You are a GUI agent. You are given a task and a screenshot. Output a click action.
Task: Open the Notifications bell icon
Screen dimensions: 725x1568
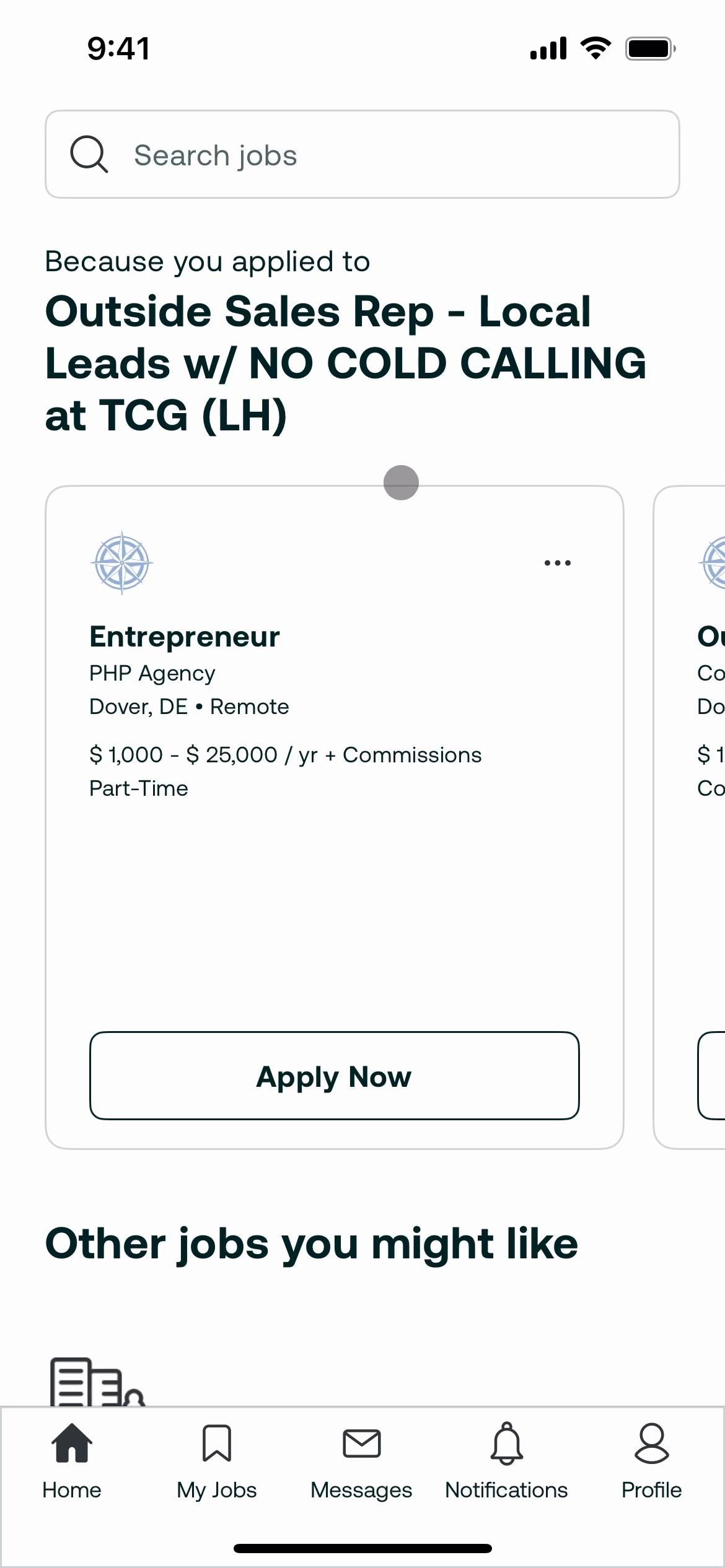pyautogui.click(x=507, y=1443)
